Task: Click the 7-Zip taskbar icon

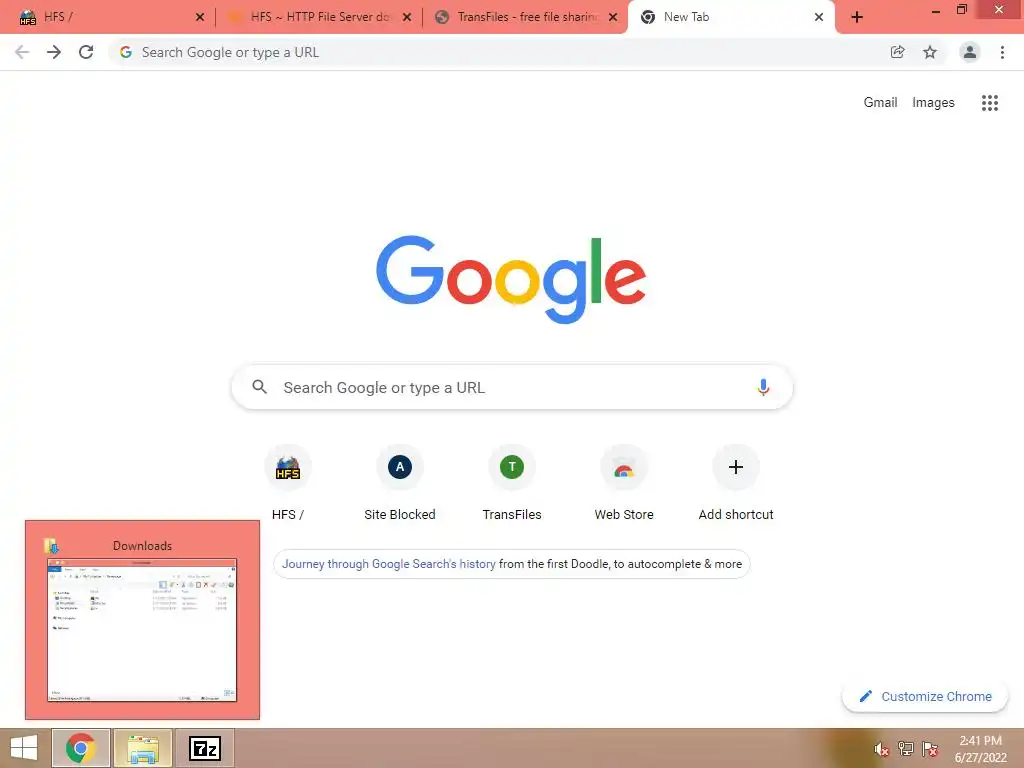Action: coord(205,748)
